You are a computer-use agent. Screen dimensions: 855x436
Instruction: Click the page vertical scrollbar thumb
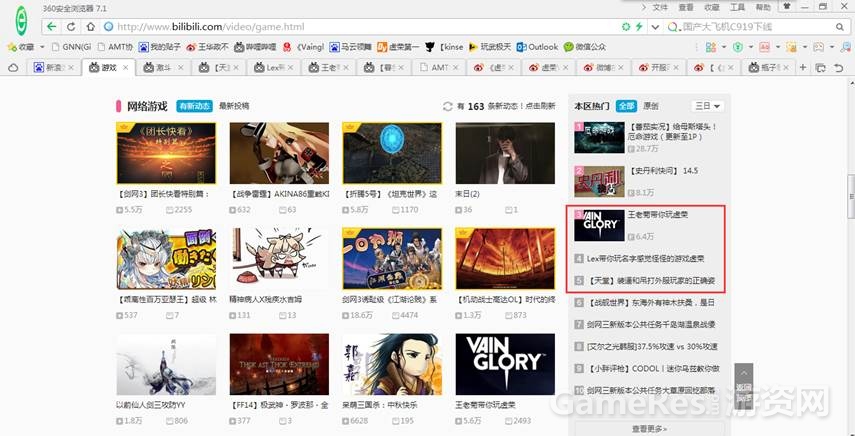tap(851, 197)
